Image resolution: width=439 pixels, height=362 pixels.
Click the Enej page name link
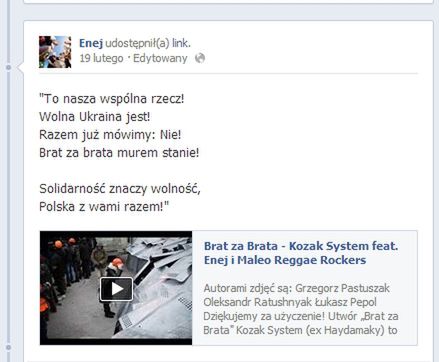(91, 43)
